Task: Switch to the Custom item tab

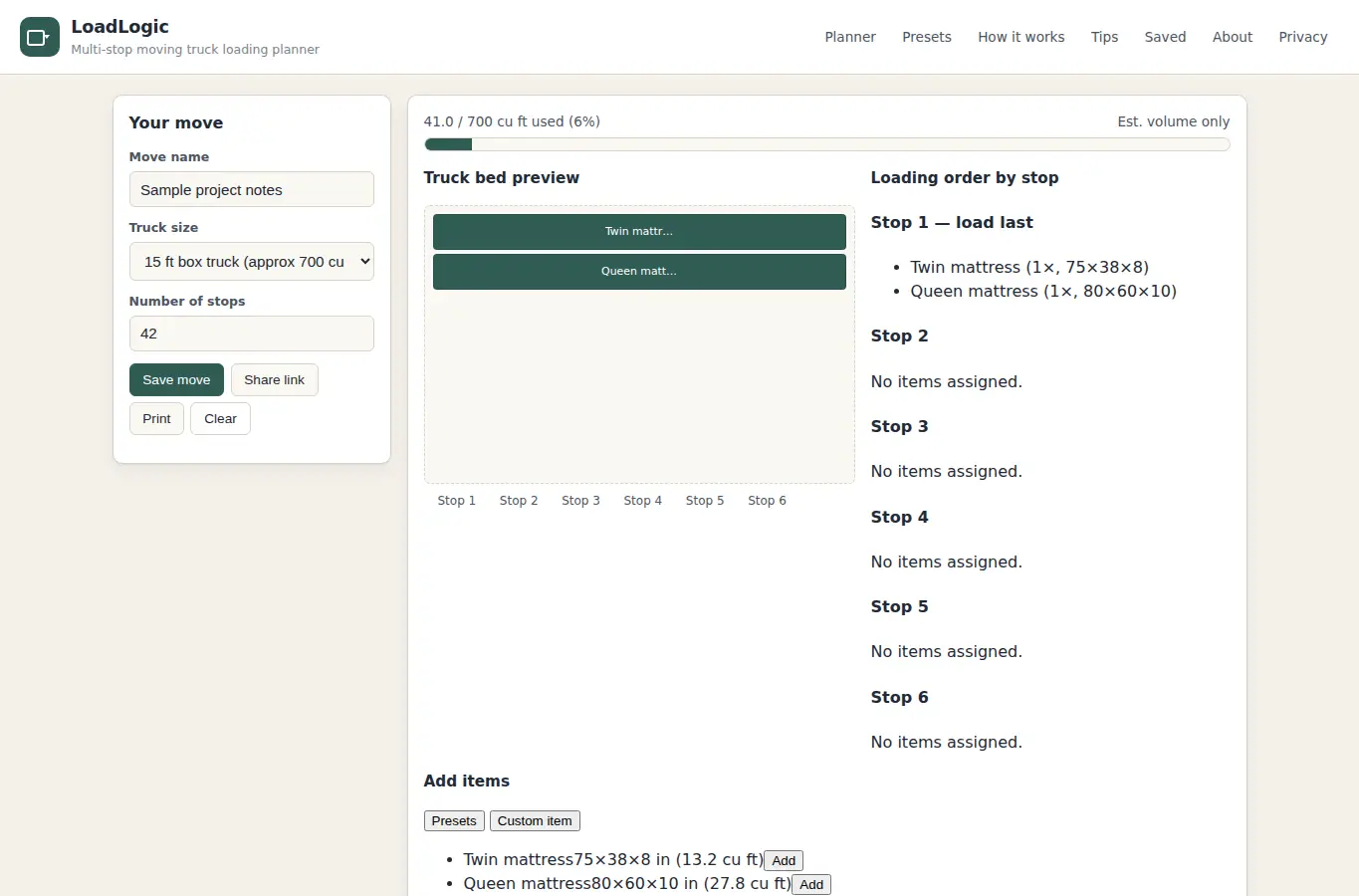Action: point(535,821)
